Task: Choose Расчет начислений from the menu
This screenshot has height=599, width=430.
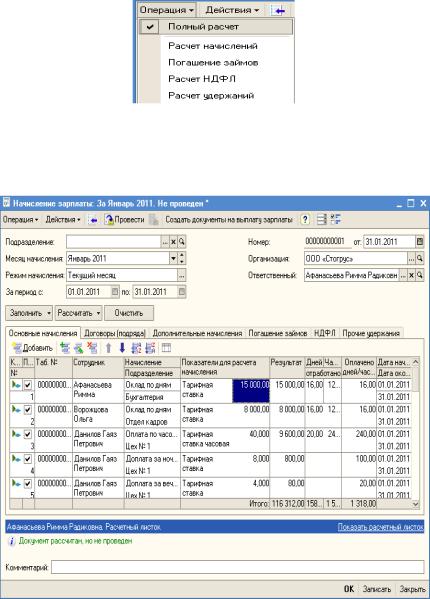Action: pyautogui.click(x=213, y=46)
